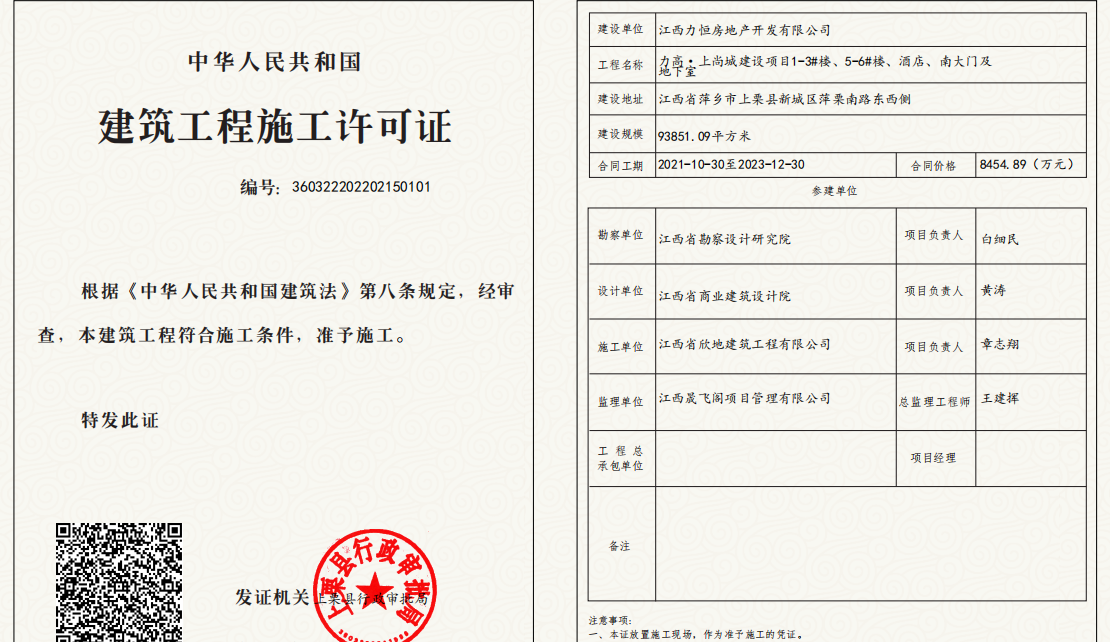Screen dimensions: 1110x642
Task: Select the name '王建挥'
Action: [1000, 399]
